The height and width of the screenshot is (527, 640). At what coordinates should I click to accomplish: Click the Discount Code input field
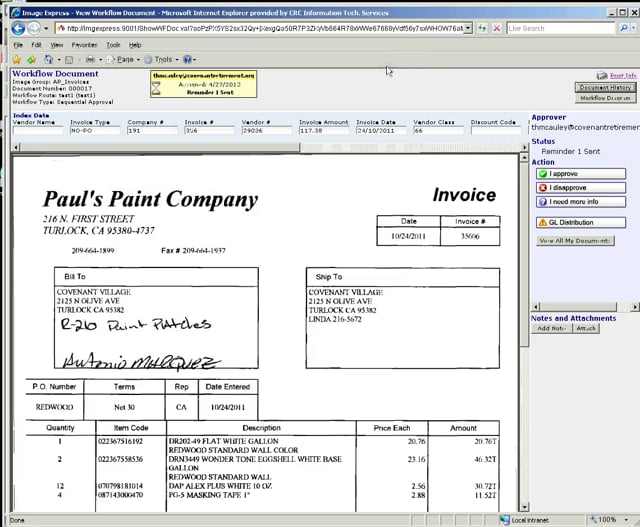point(496,131)
